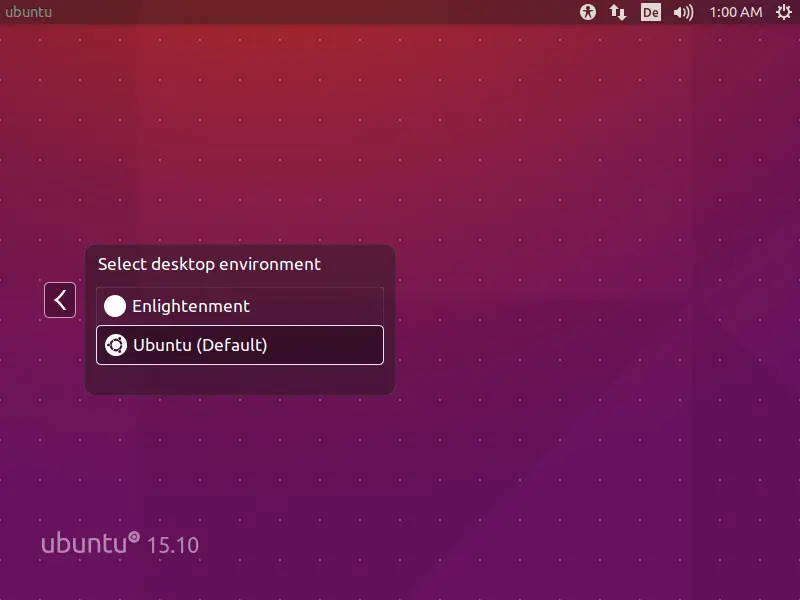
Task: Open the De keyboard layout indicator
Action: pyautogui.click(x=651, y=12)
